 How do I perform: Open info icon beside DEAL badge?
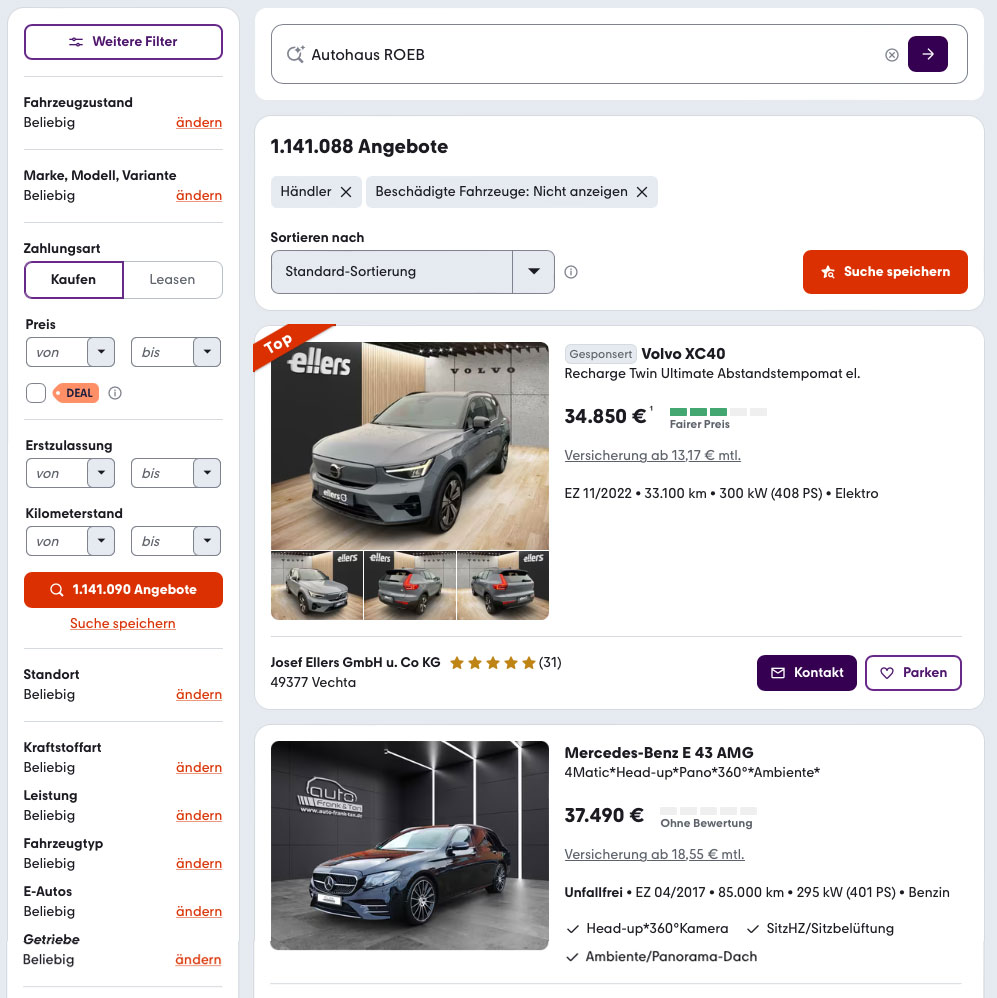coord(115,393)
